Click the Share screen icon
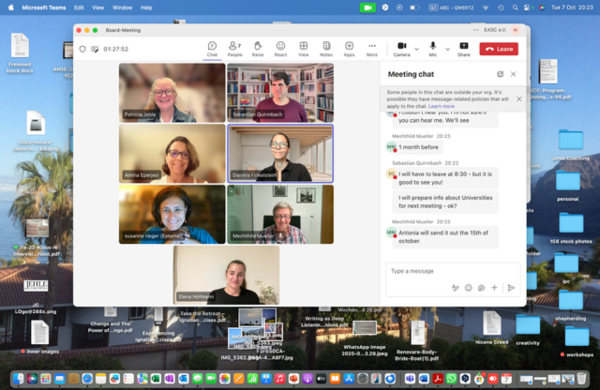The height and width of the screenshot is (390, 600). tap(464, 49)
